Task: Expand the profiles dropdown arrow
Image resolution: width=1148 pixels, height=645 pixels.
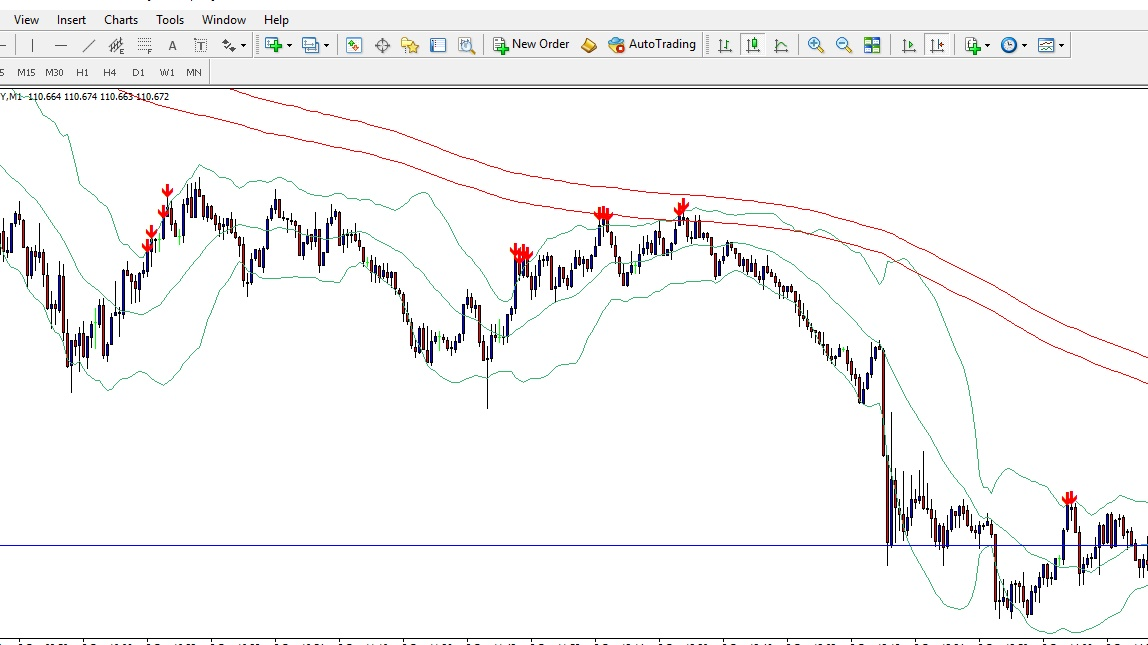Action: point(327,45)
